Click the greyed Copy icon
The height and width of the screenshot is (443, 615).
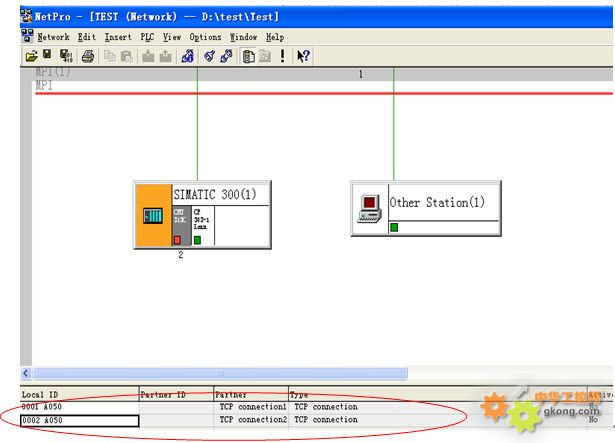[x=110, y=57]
